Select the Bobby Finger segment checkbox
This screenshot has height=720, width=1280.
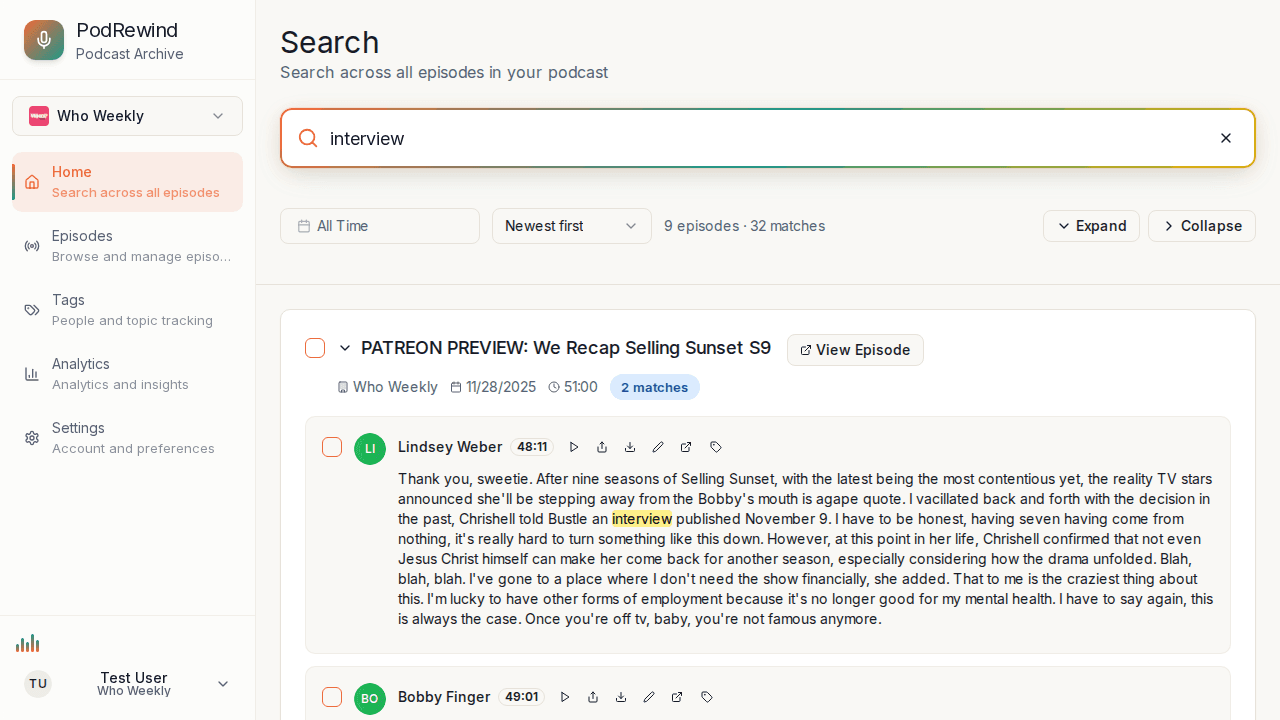332,697
